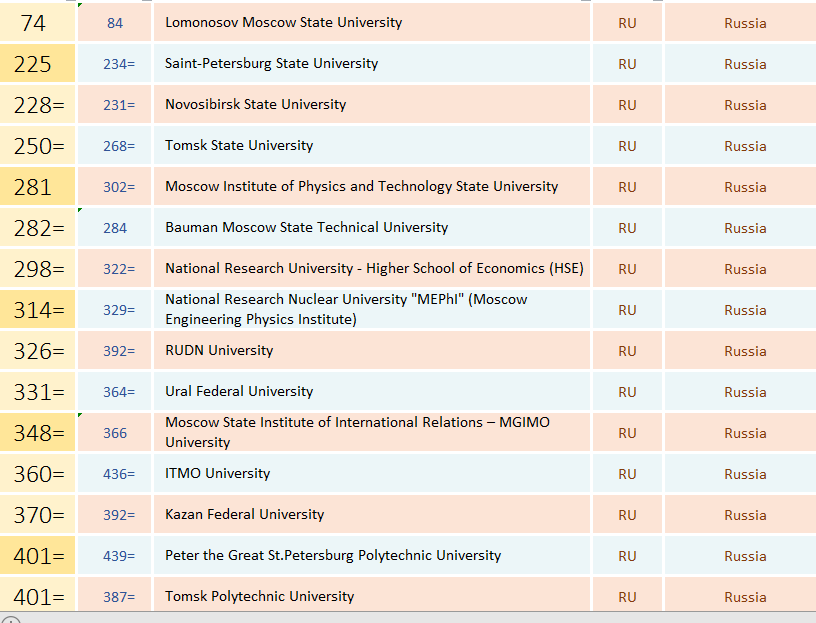Click the previous rank 268= cell
The image size is (816, 623).
(114, 146)
